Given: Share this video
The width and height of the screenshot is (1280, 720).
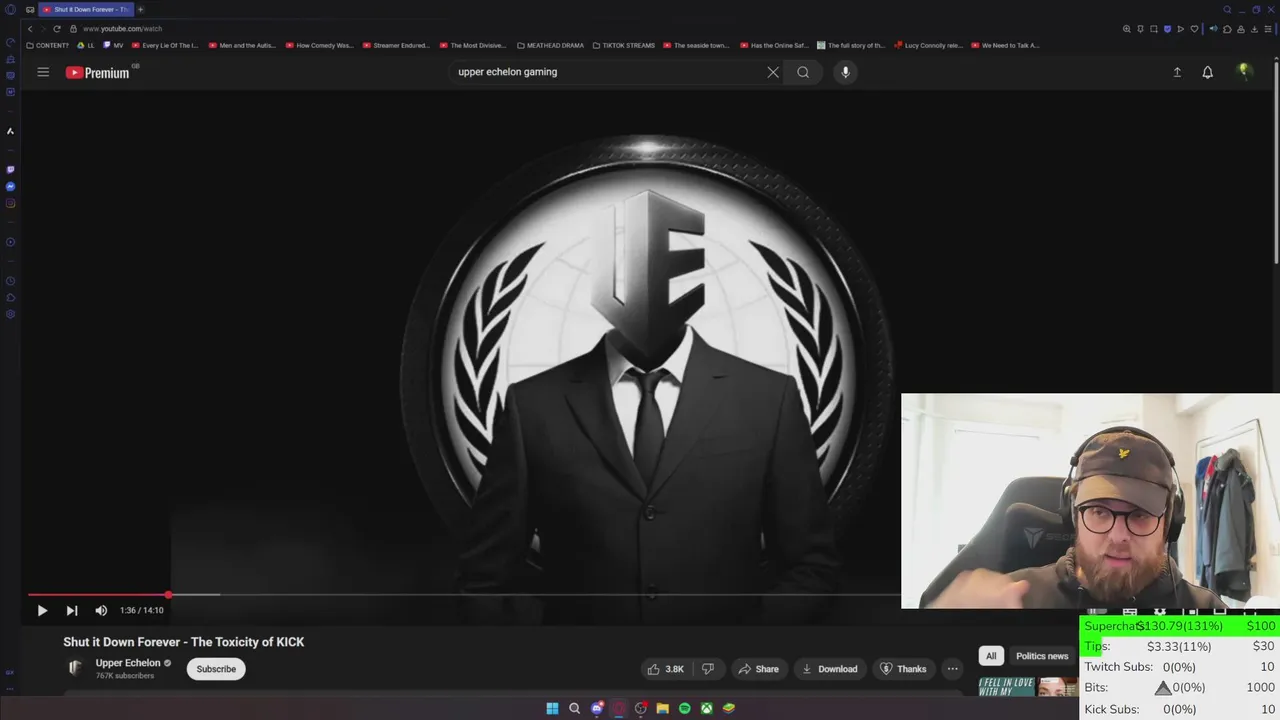Looking at the screenshot, I should [x=758, y=669].
